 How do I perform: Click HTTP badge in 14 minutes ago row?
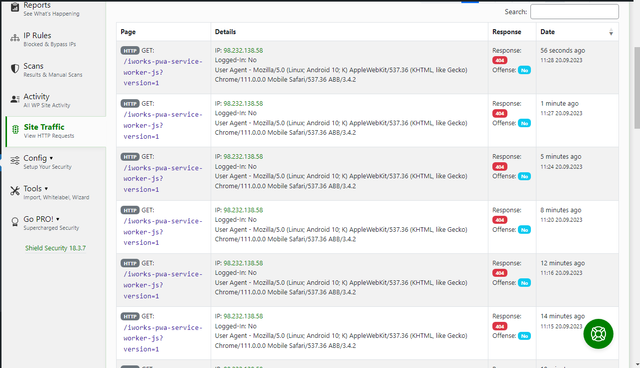130,316
